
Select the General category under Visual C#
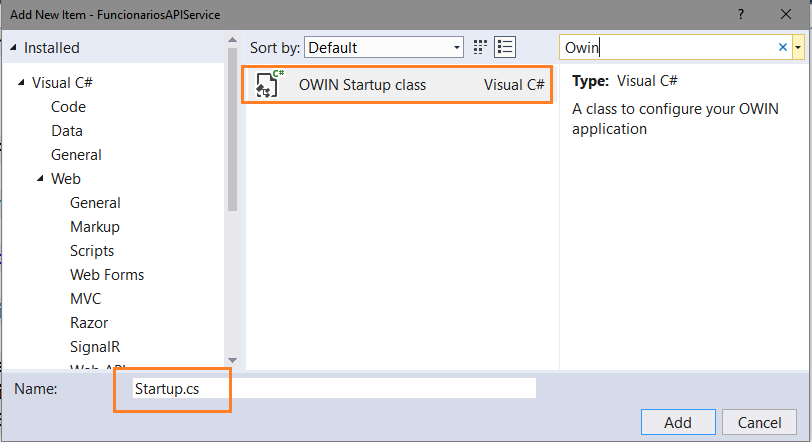pyautogui.click(x=76, y=155)
